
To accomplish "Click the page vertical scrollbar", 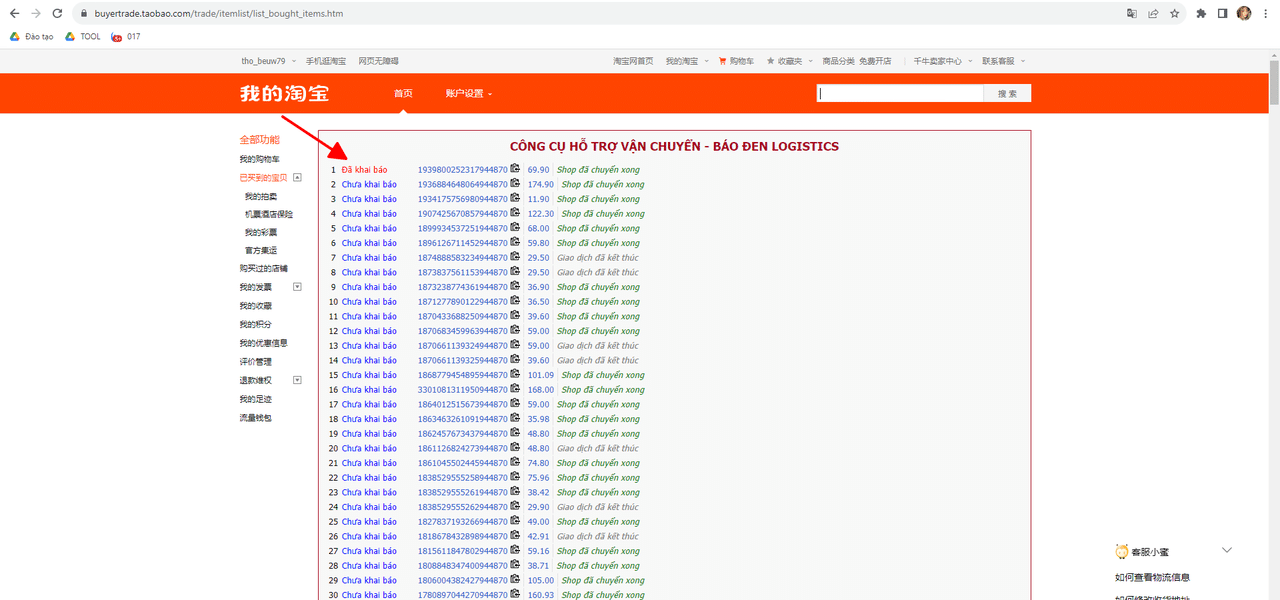I will pos(1274,300).
